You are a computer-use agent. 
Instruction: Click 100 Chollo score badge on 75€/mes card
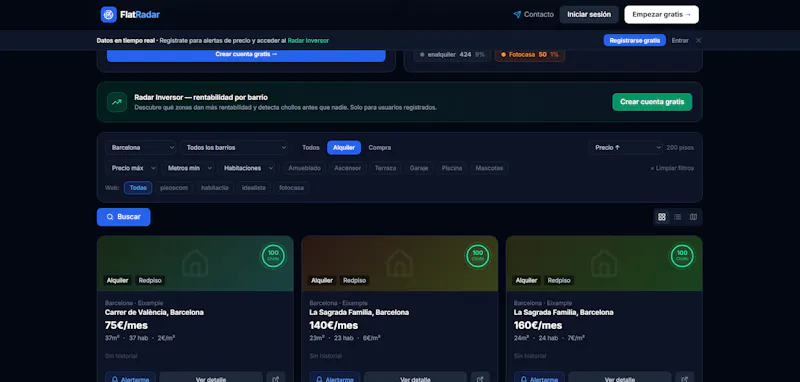pyautogui.click(x=273, y=256)
